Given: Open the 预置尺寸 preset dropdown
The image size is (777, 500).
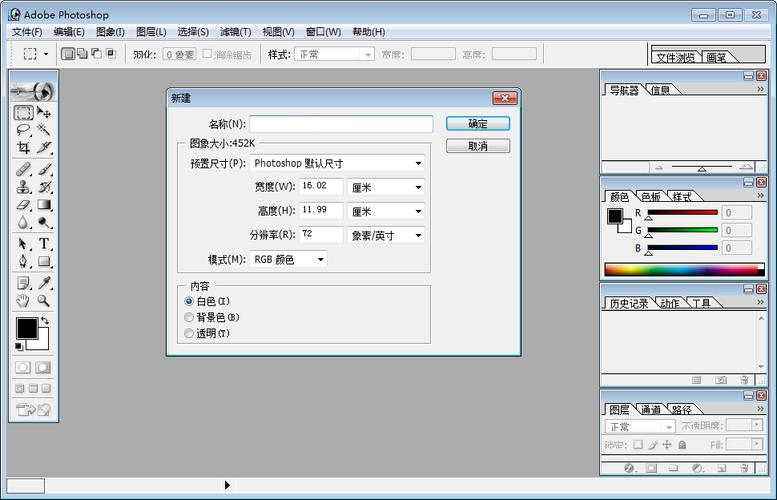Looking at the screenshot, I should point(337,163).
